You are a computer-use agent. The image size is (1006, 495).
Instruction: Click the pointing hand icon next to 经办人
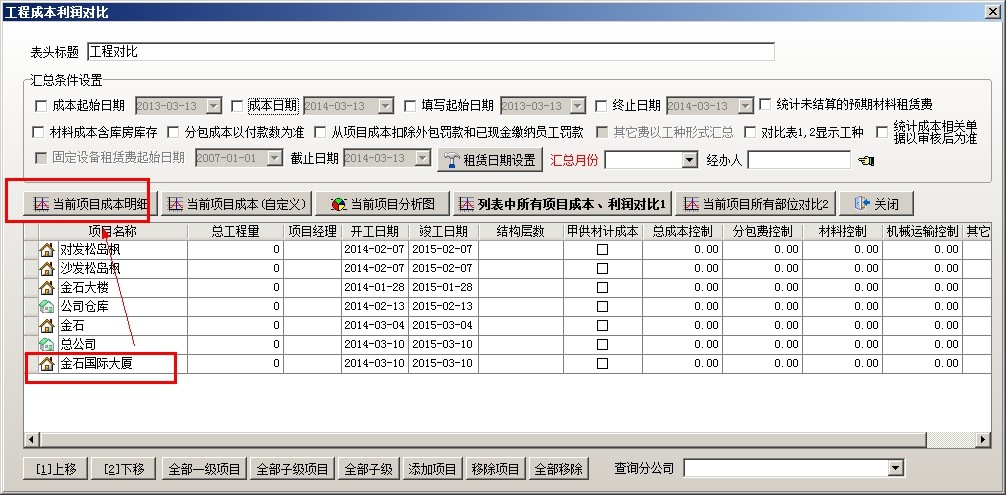(866, 160)
